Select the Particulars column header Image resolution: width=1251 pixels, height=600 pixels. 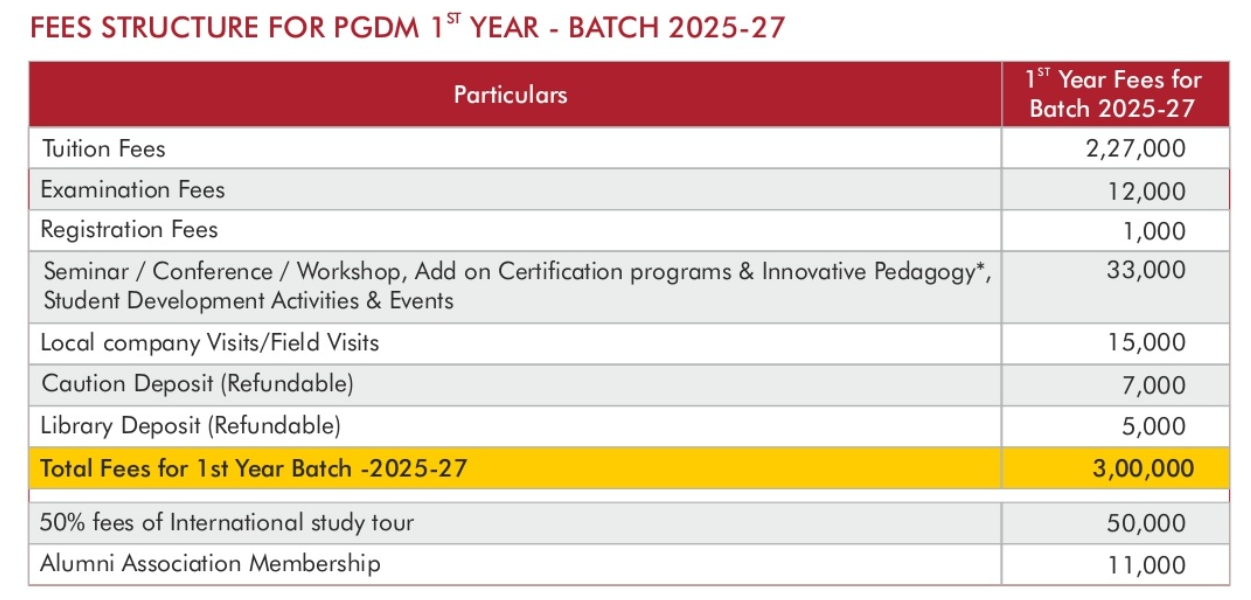[510, 95]
